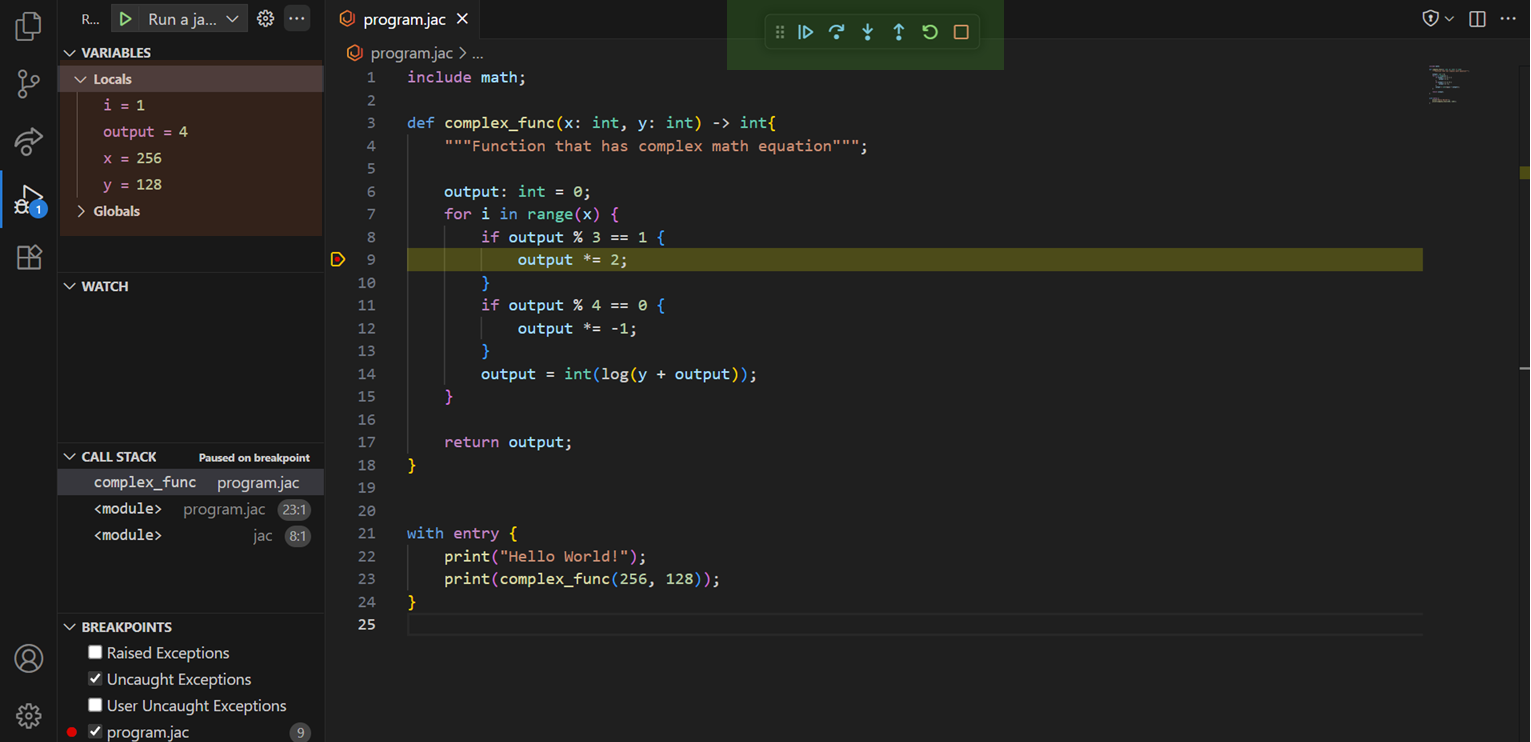Click the Continue debug icon
The width and height of the screenshot is (1531, 742).
tap(806, 31)
